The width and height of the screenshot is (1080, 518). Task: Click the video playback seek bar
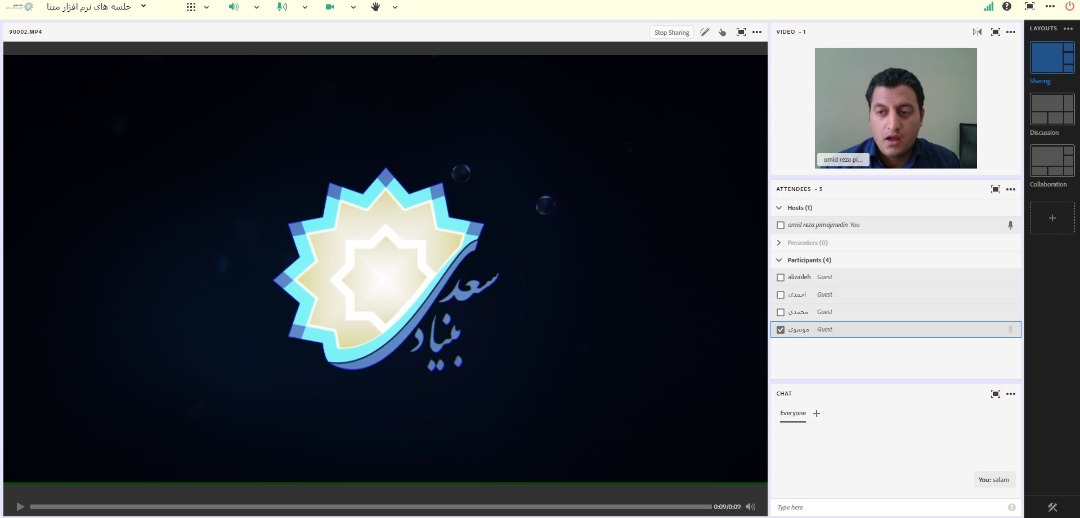[x=370, y=507]
